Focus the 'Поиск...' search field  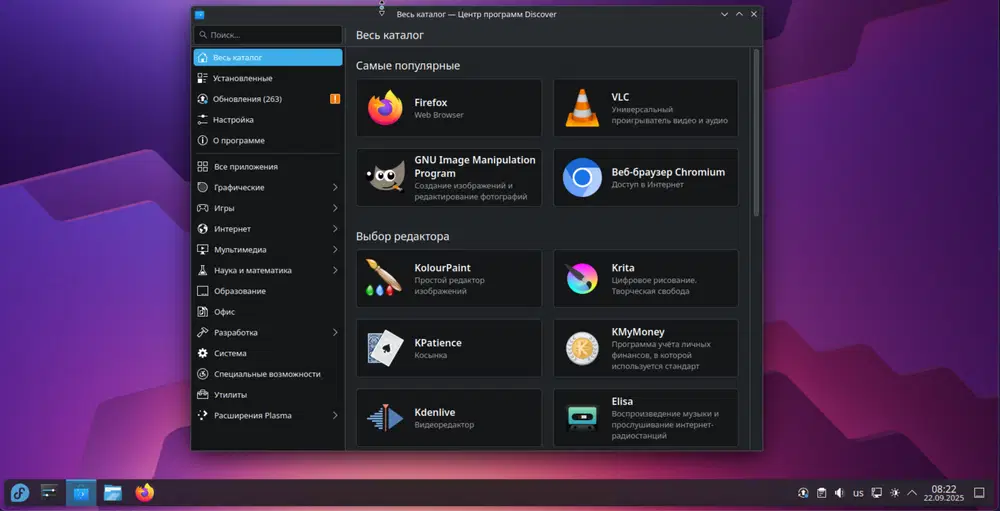268,35
